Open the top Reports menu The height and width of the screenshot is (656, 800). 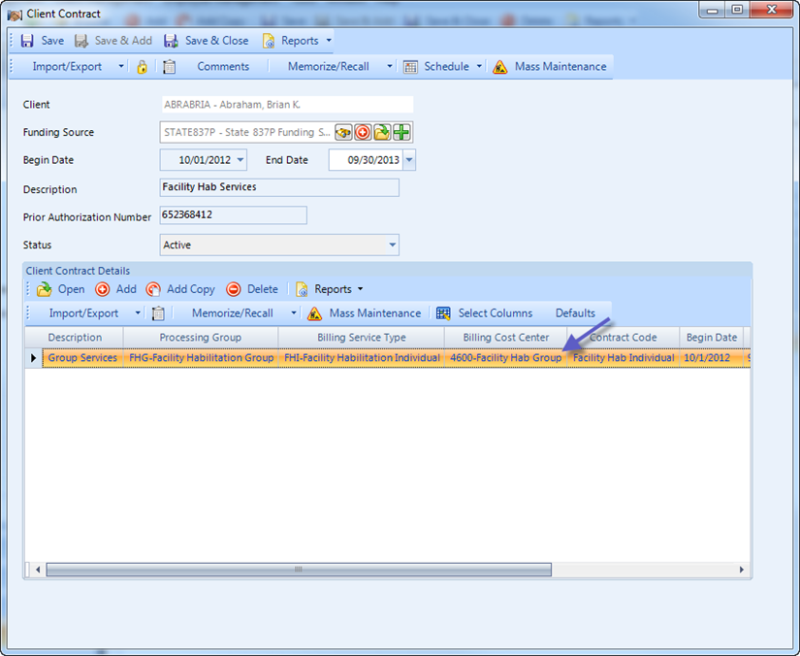[297, 41]
